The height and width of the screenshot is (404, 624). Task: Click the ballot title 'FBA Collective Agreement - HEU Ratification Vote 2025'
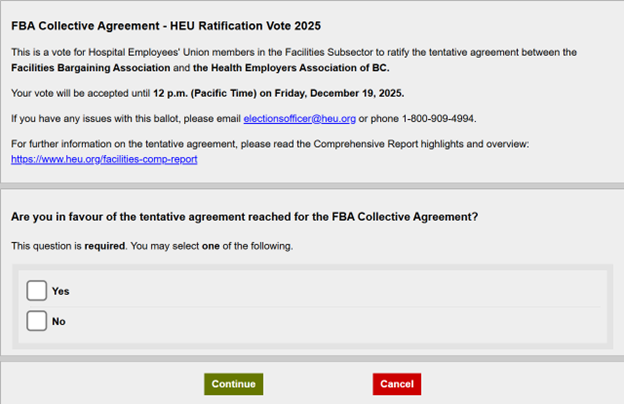coord(166,26)
